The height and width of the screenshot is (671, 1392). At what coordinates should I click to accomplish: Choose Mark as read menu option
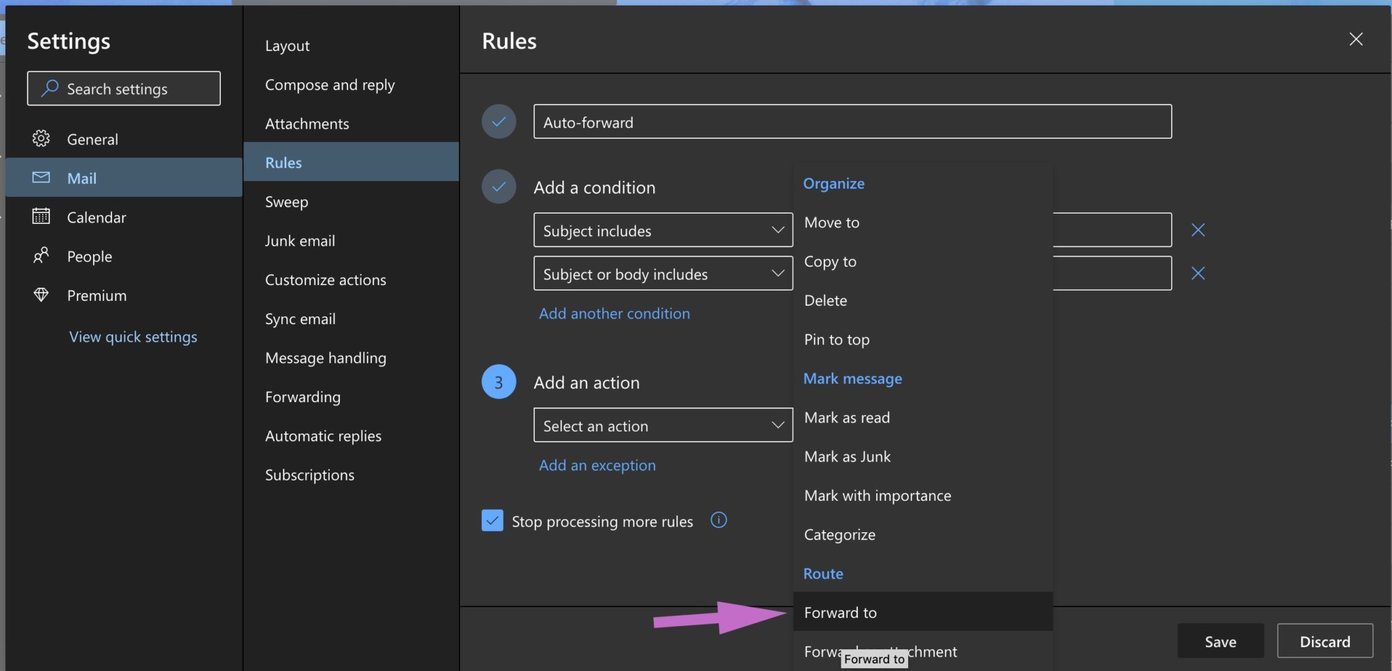pos(923,417)
